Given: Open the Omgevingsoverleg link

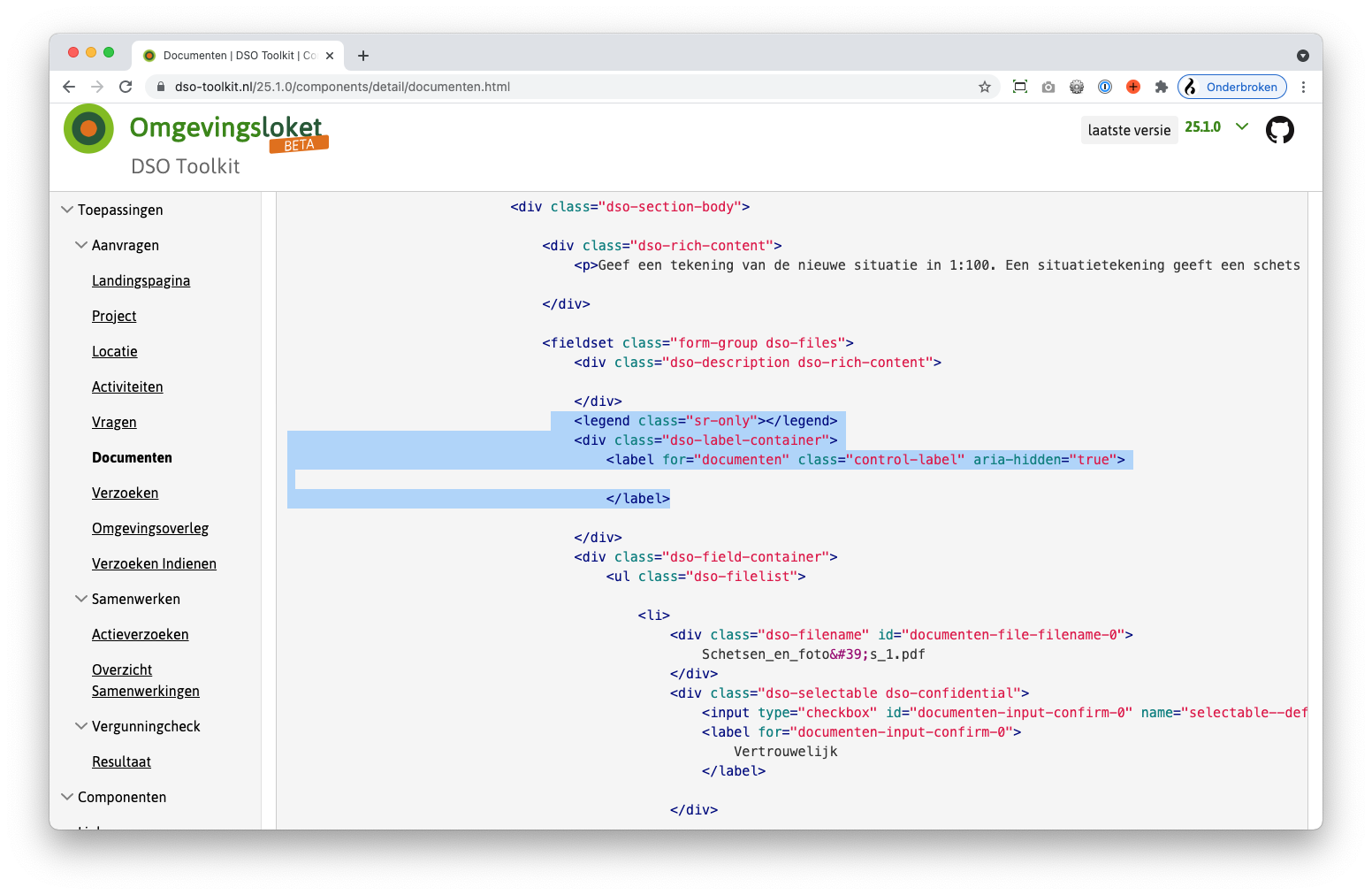Looking at the screenshot, I should [x=150, y=528].
